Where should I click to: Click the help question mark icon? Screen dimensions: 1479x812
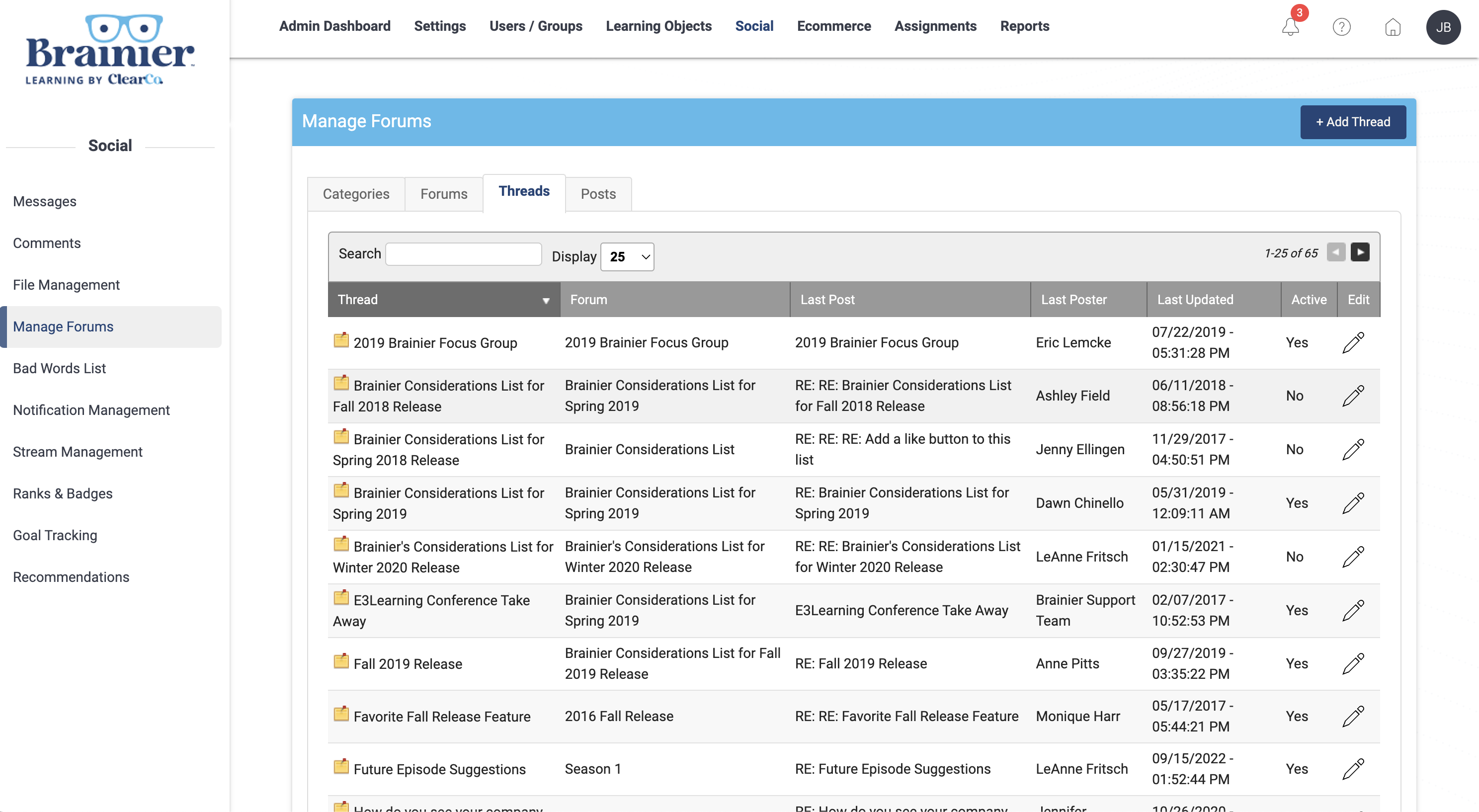tap(1341, 27)
